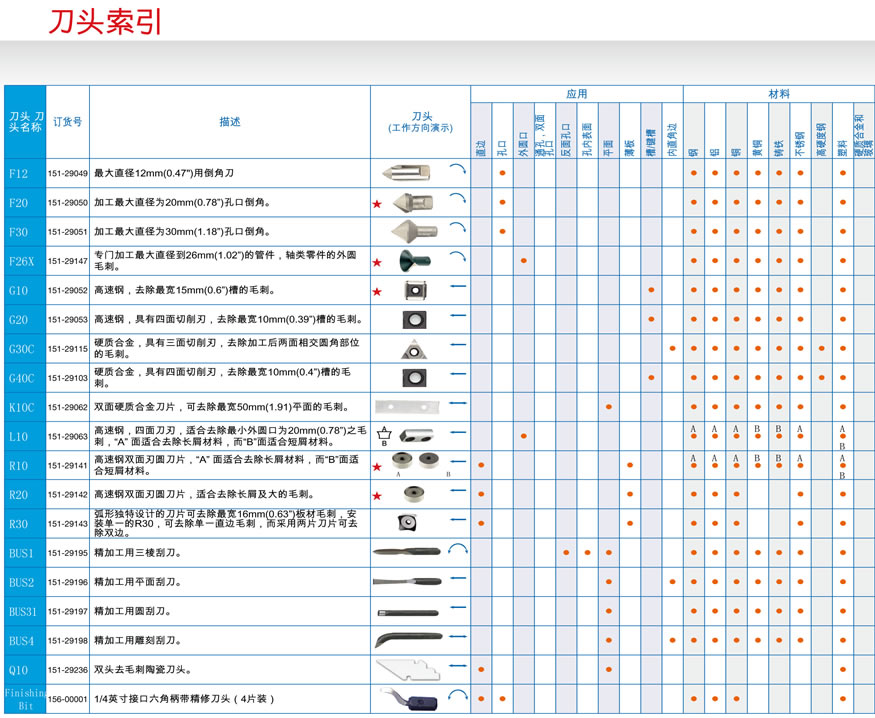Click the 刀头 (工作方向演示) column header
The image size is (875, 718).
pos(421,122)
